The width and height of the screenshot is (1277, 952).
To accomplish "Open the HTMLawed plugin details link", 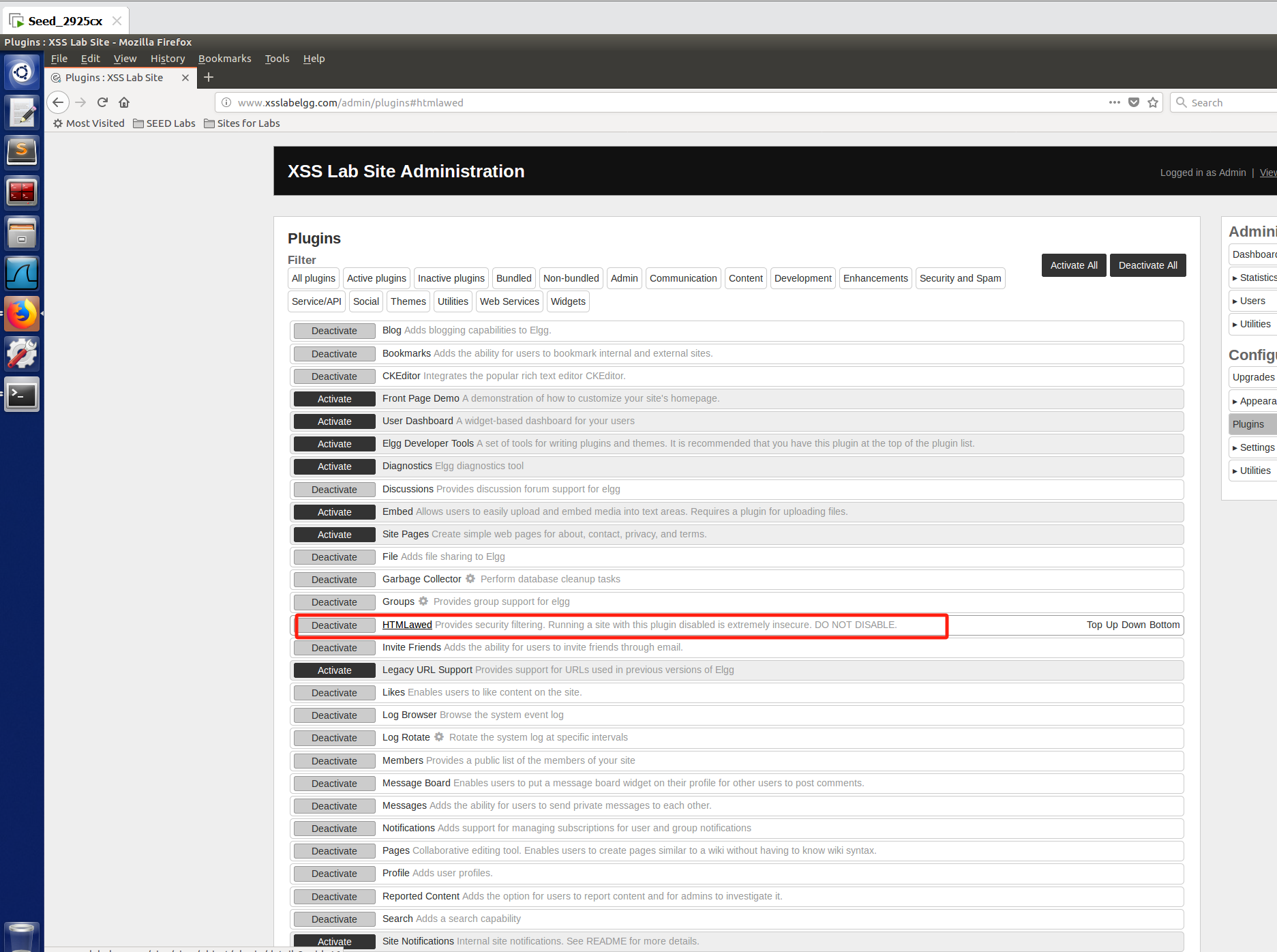I will click(407, 625).
